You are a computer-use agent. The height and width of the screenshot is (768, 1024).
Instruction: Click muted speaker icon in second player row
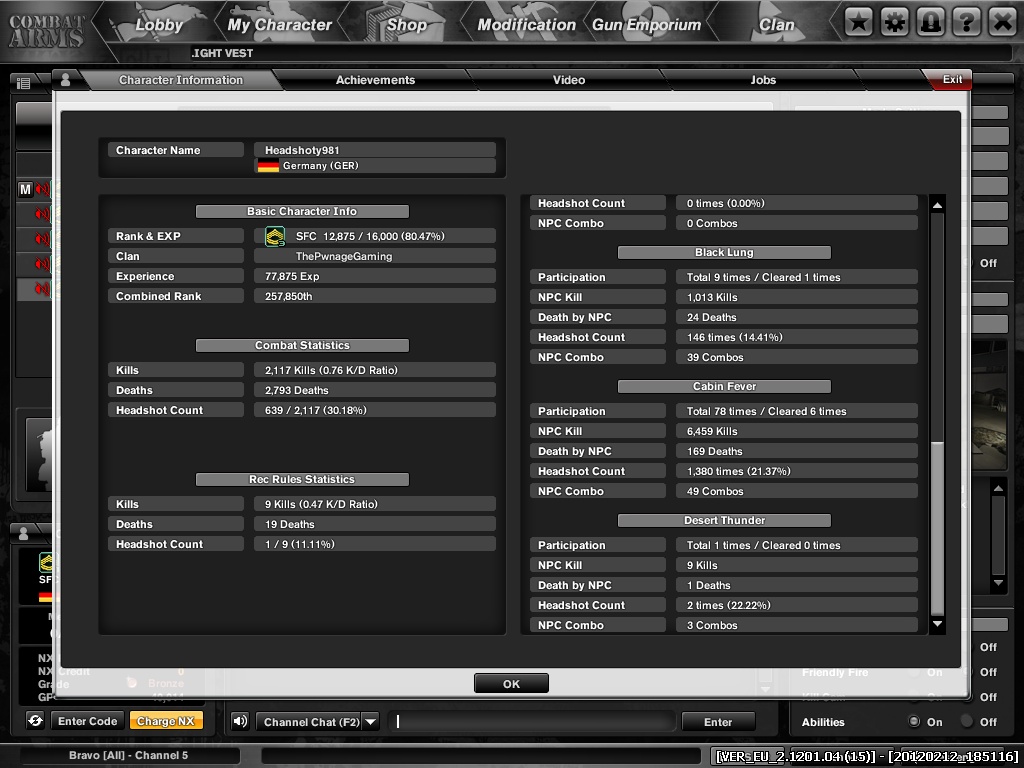point(42,214)
